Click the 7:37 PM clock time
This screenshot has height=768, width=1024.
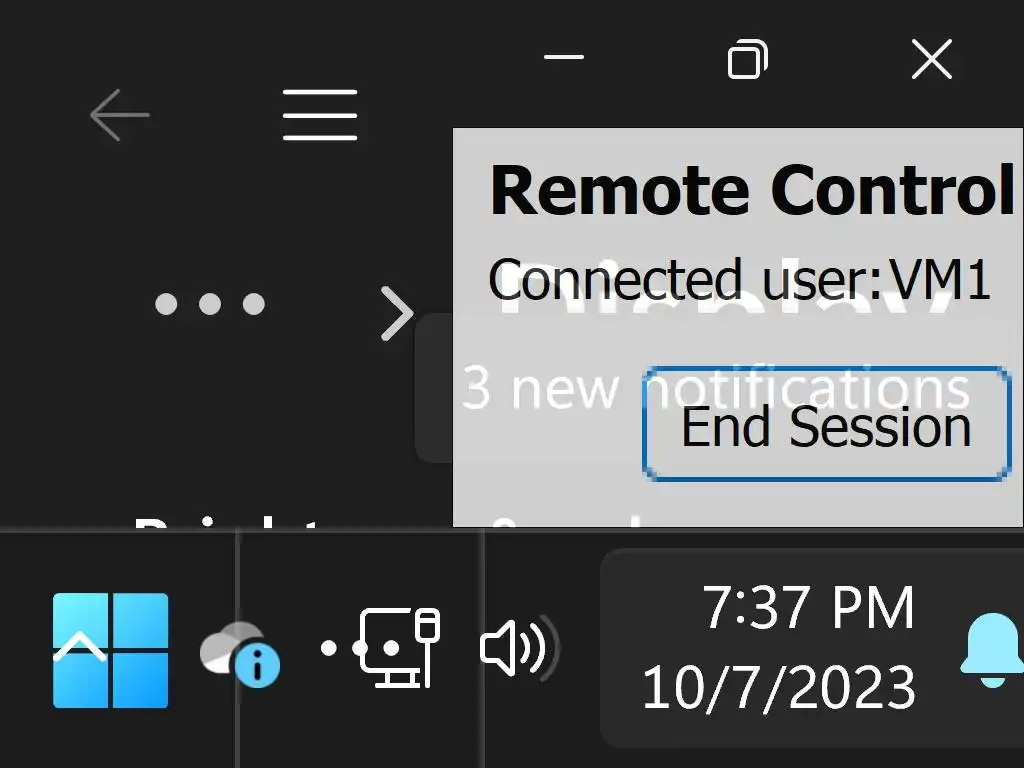point(808,607)
